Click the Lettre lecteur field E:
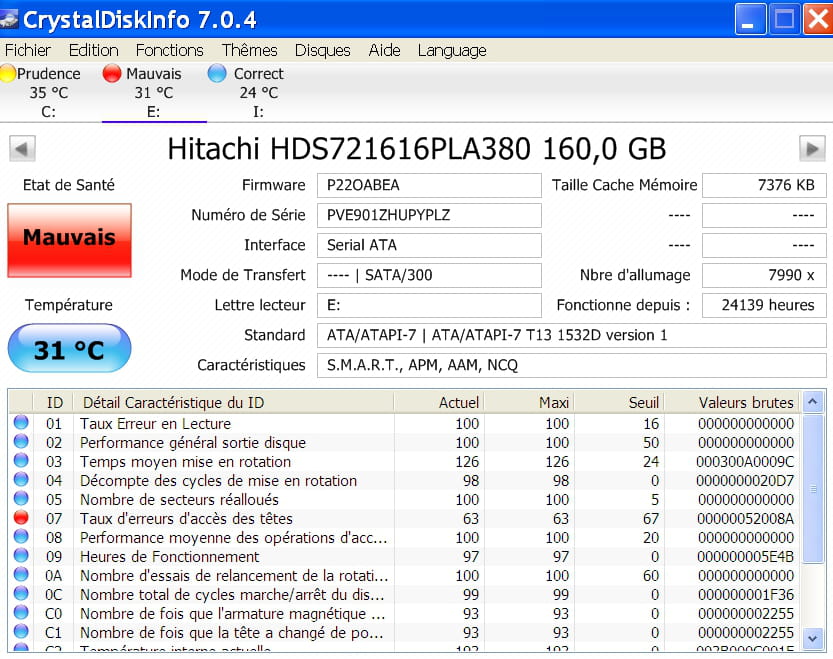Viewport: 833px width, 659px height. point(429,305)
